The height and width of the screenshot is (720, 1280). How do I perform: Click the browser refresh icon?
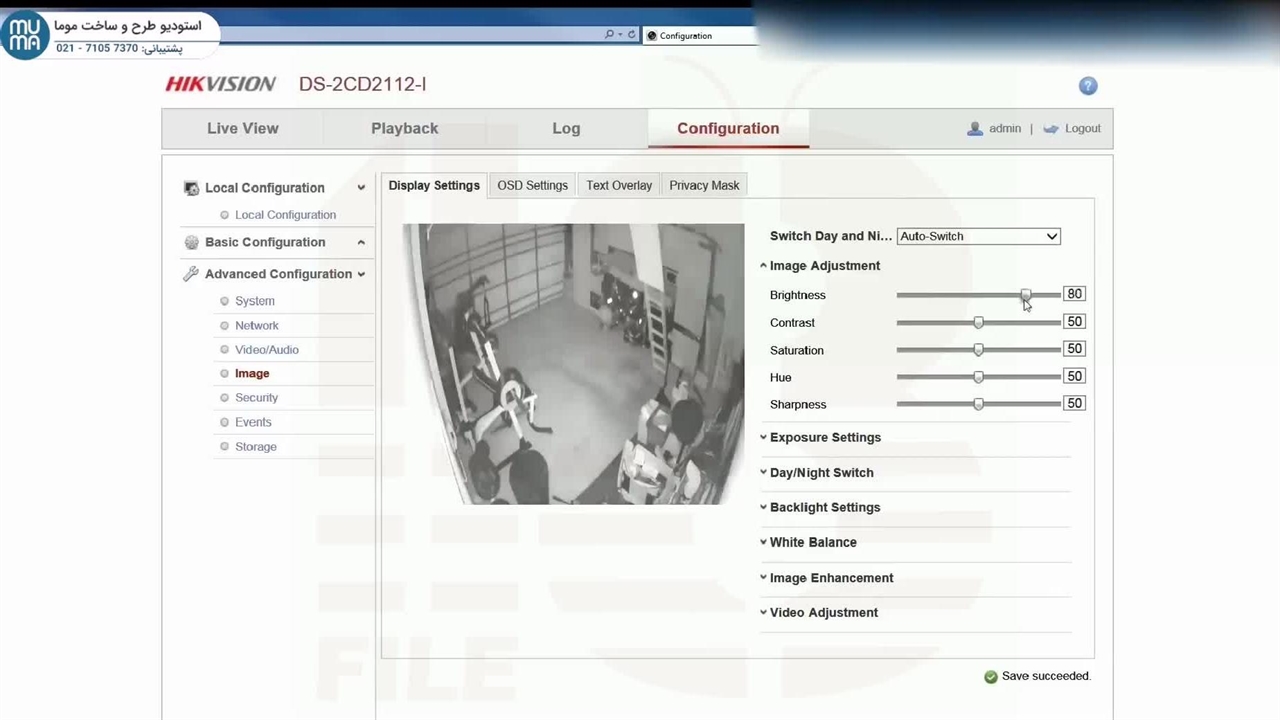coord(632,35)
